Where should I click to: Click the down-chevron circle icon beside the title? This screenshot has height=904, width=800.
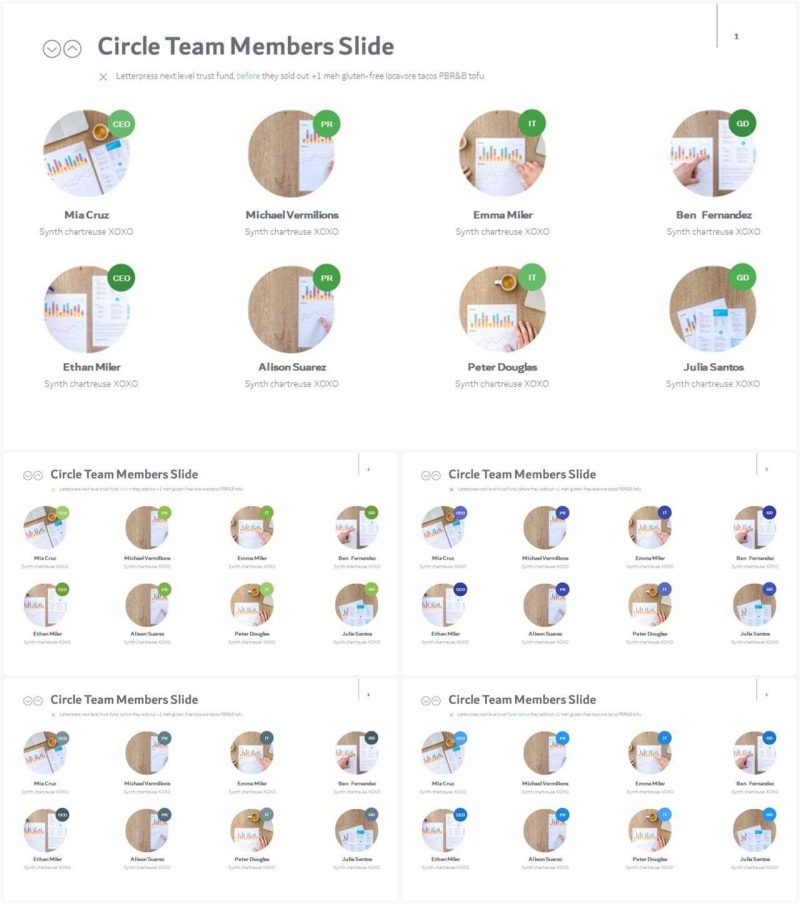pyautogui.click(x=52, y=49)
